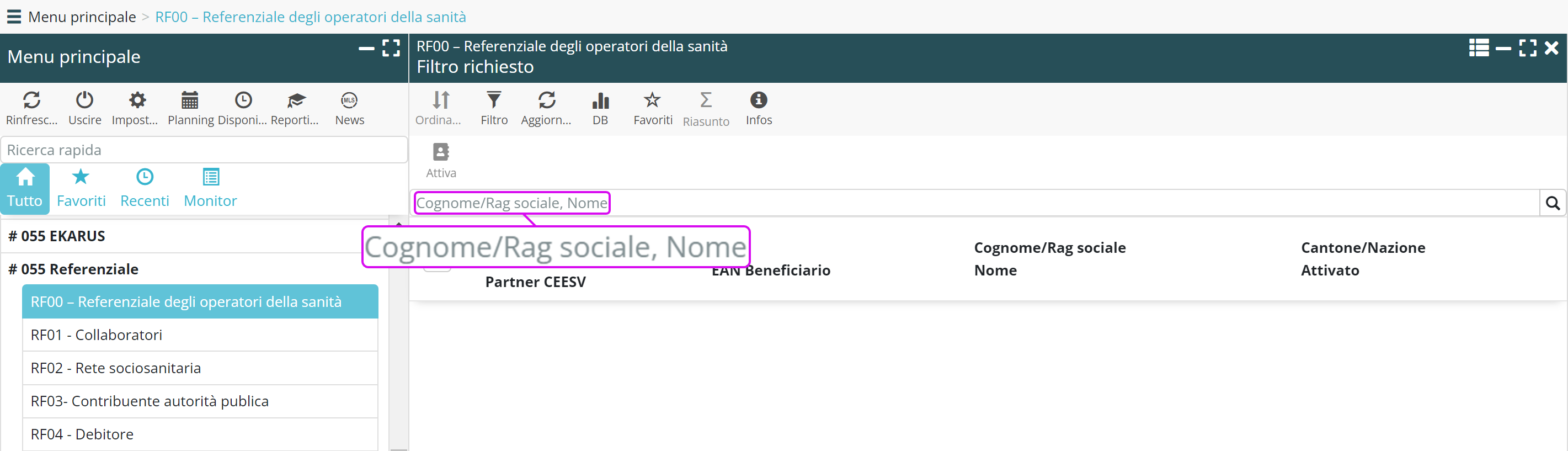Open the News icon
The width and height of the screenshot is (1568, 451).
pos(349,100)
